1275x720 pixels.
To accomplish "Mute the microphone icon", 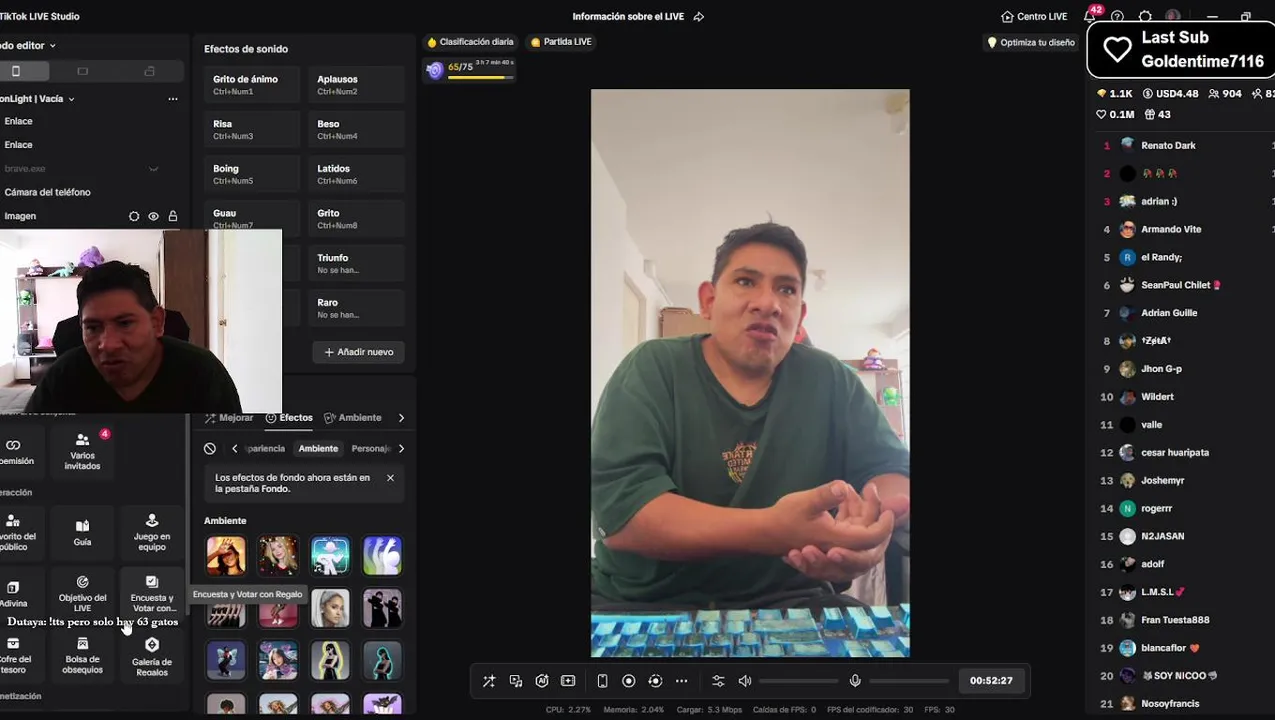I will tap(855, 681).
